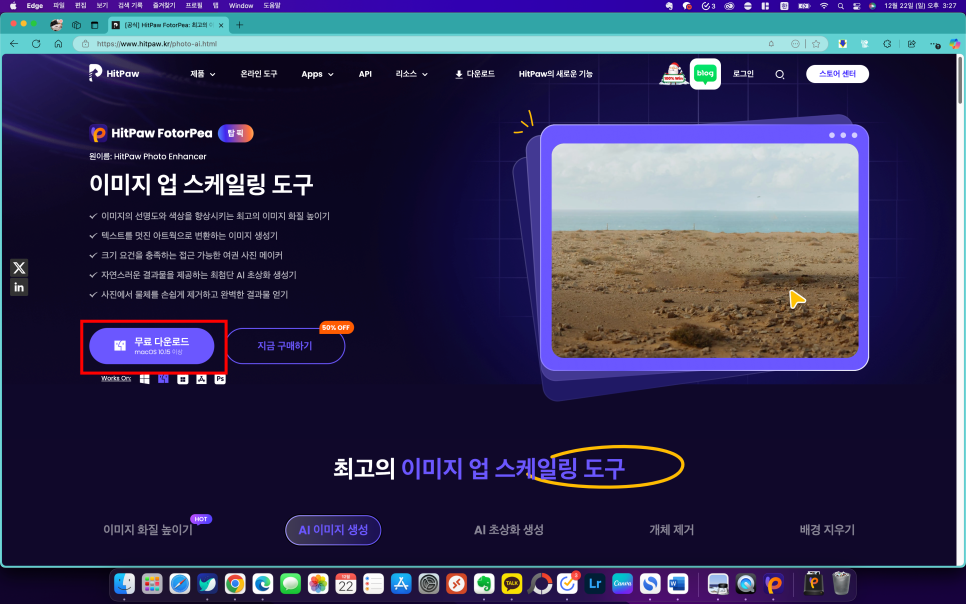966x604 pixels.
Task: Launch Microsoft Word from the dock
Action: tap(678, 583)
